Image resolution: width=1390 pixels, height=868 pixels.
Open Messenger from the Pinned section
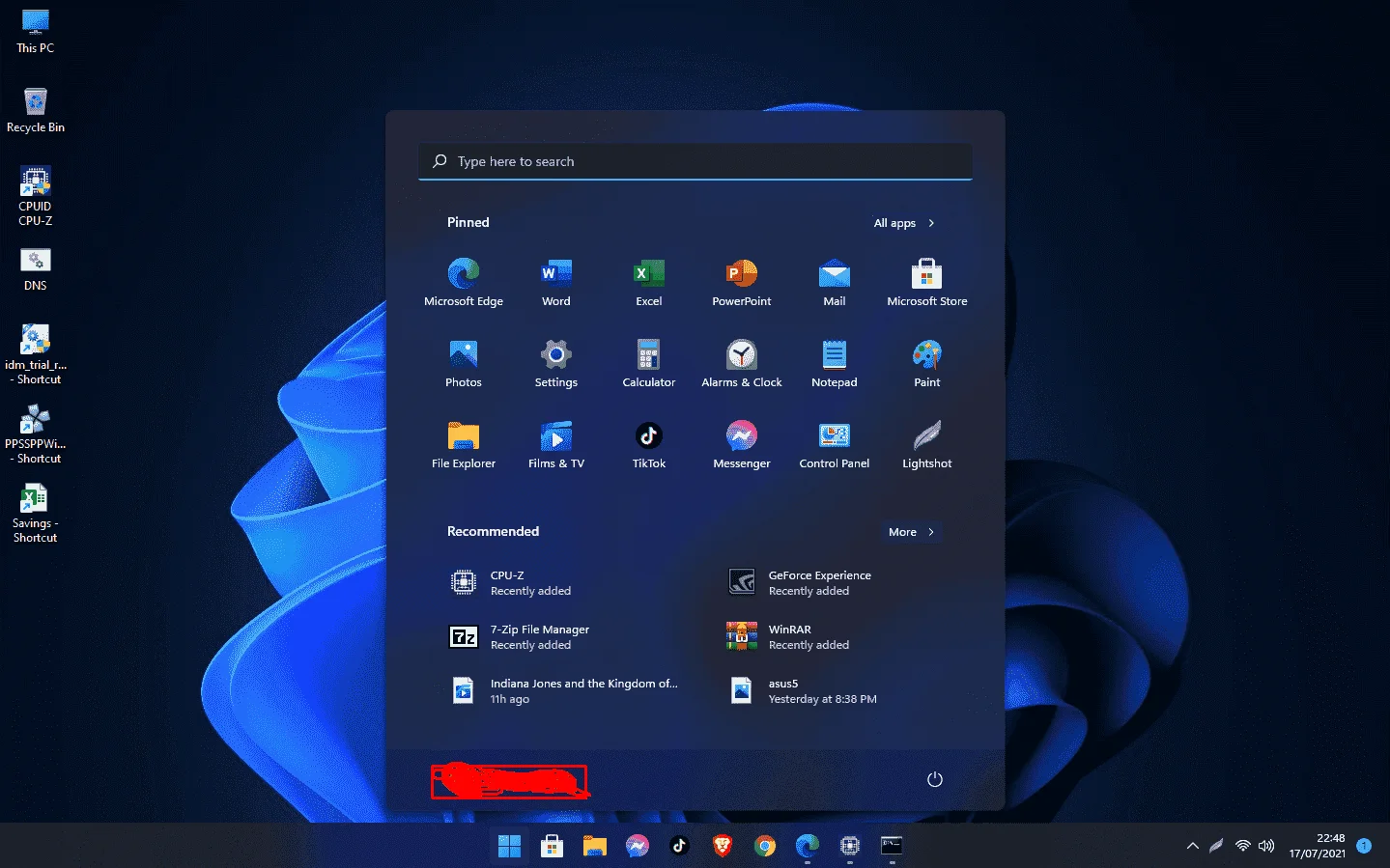[742, 444]
